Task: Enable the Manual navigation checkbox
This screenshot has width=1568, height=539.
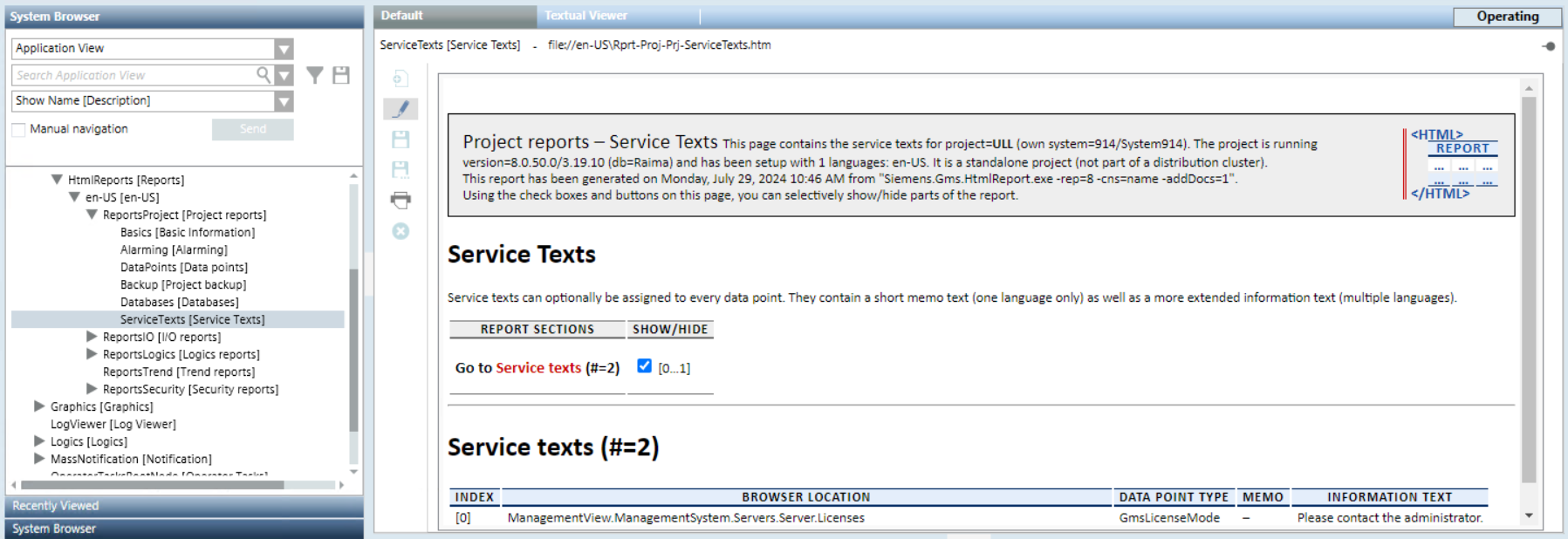Action: pyautogui.click(x=18, y=130)
